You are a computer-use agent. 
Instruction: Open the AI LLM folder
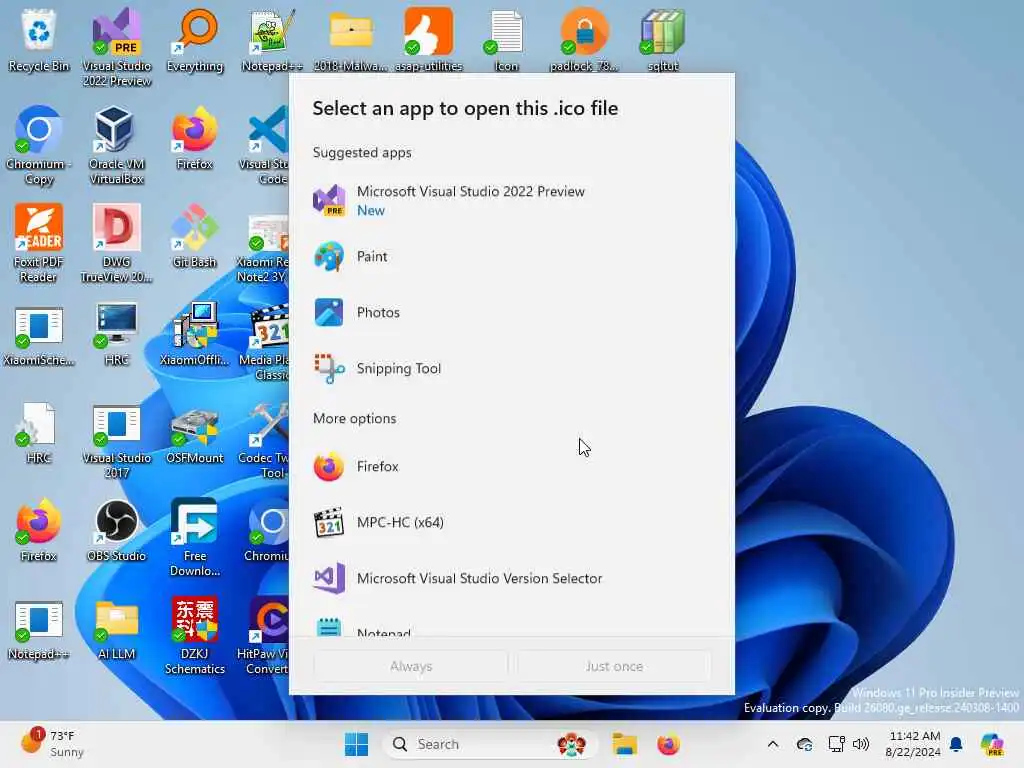[116, 630]
